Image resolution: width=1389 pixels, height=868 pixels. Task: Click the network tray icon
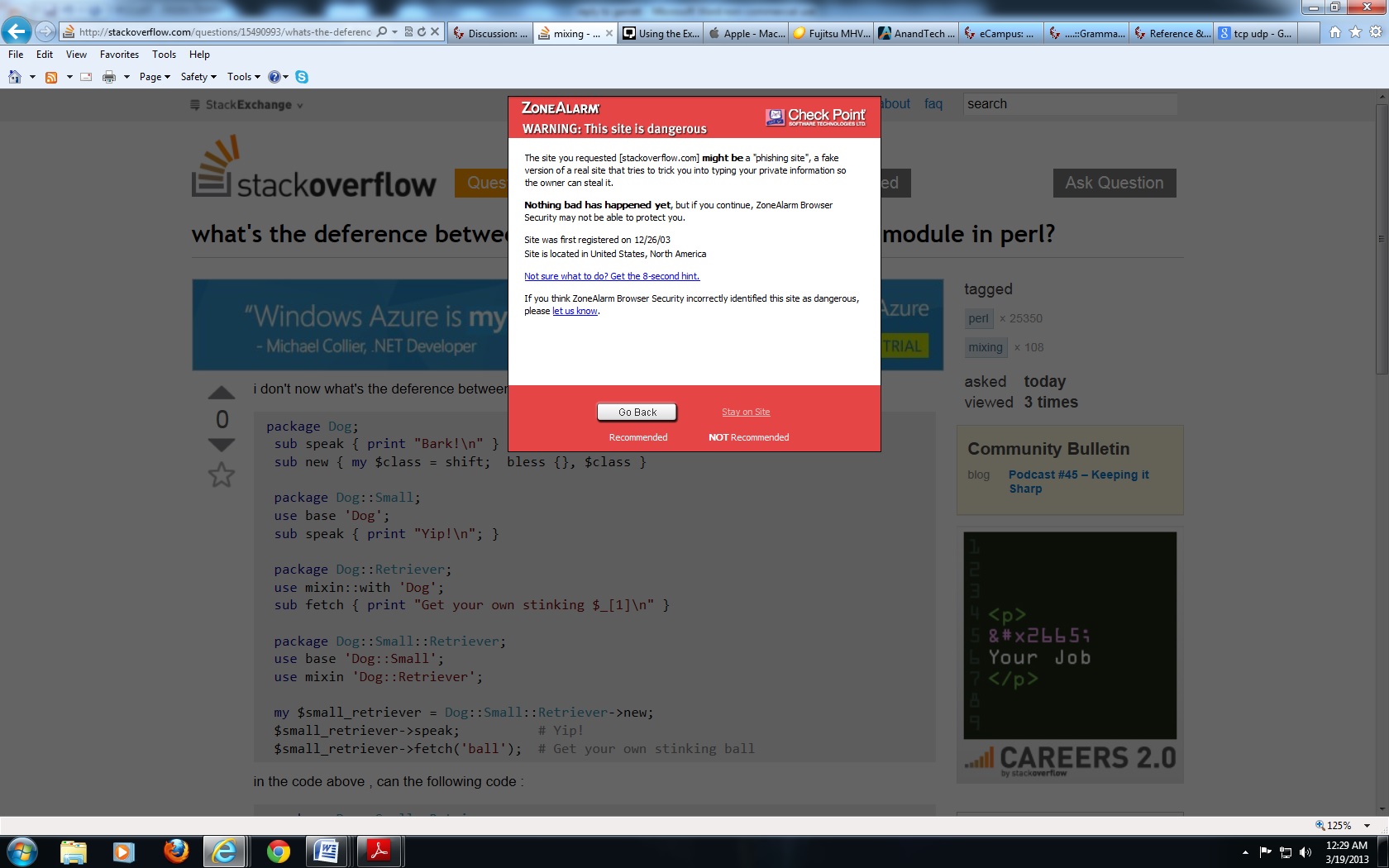[1286, 851]
